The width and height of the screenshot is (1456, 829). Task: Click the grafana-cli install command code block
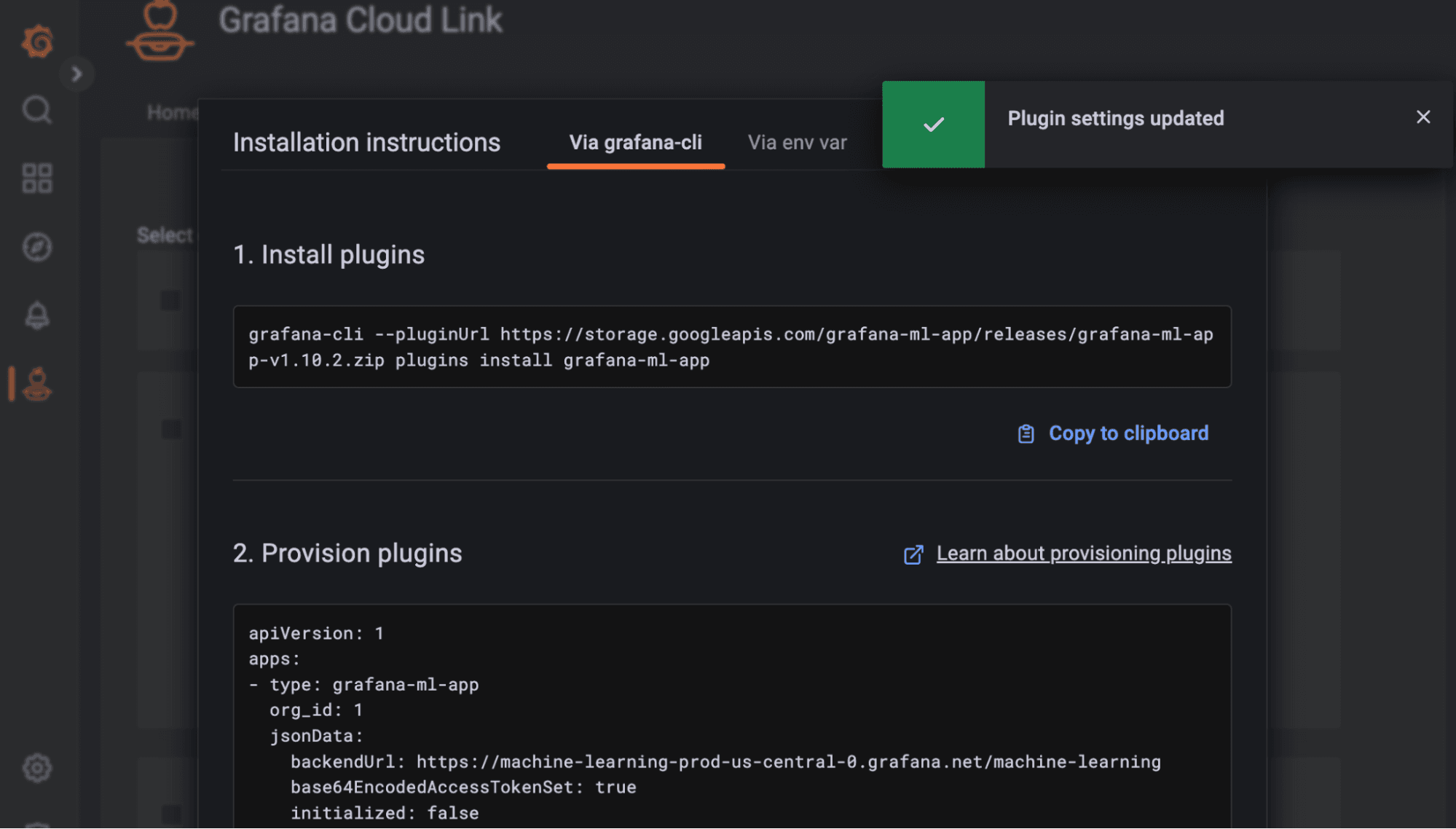tap(732, 347)
